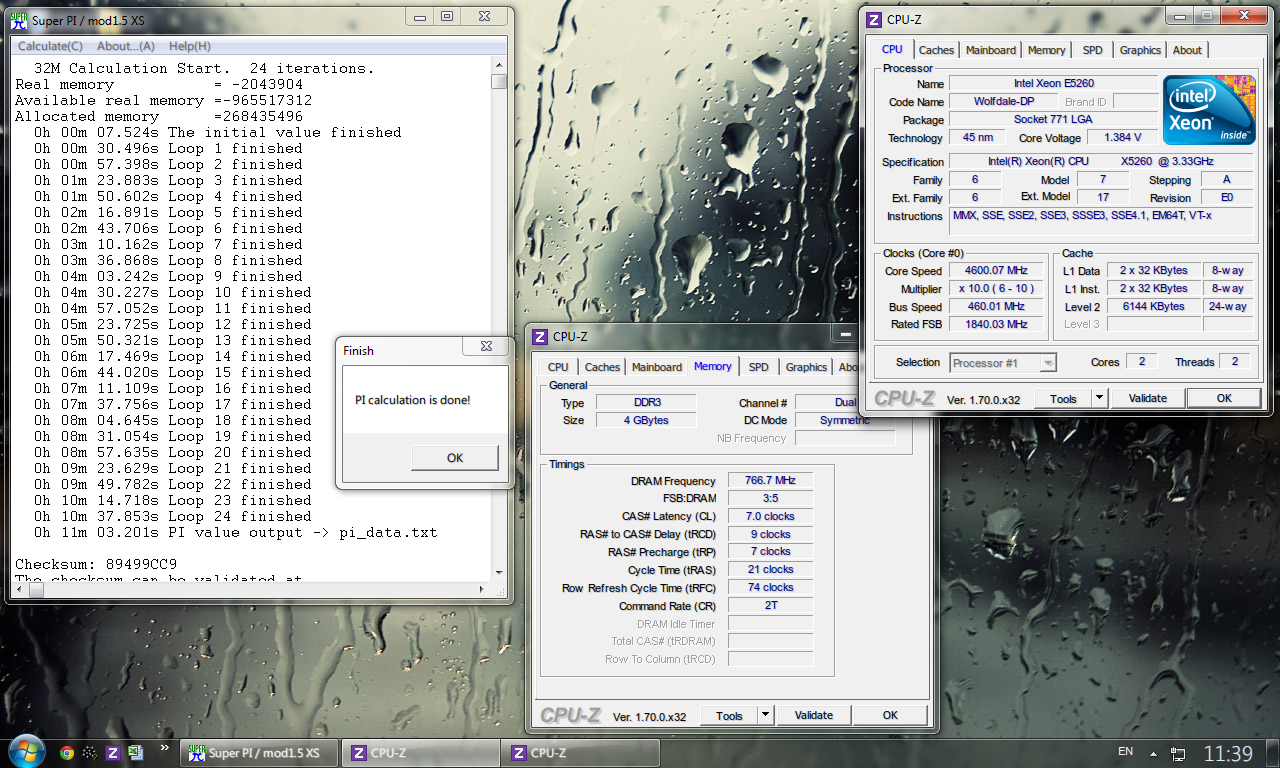Select Memory tab in CPU window
The width and height of the screenshot is (1280, 768).
pos(1046,50)
